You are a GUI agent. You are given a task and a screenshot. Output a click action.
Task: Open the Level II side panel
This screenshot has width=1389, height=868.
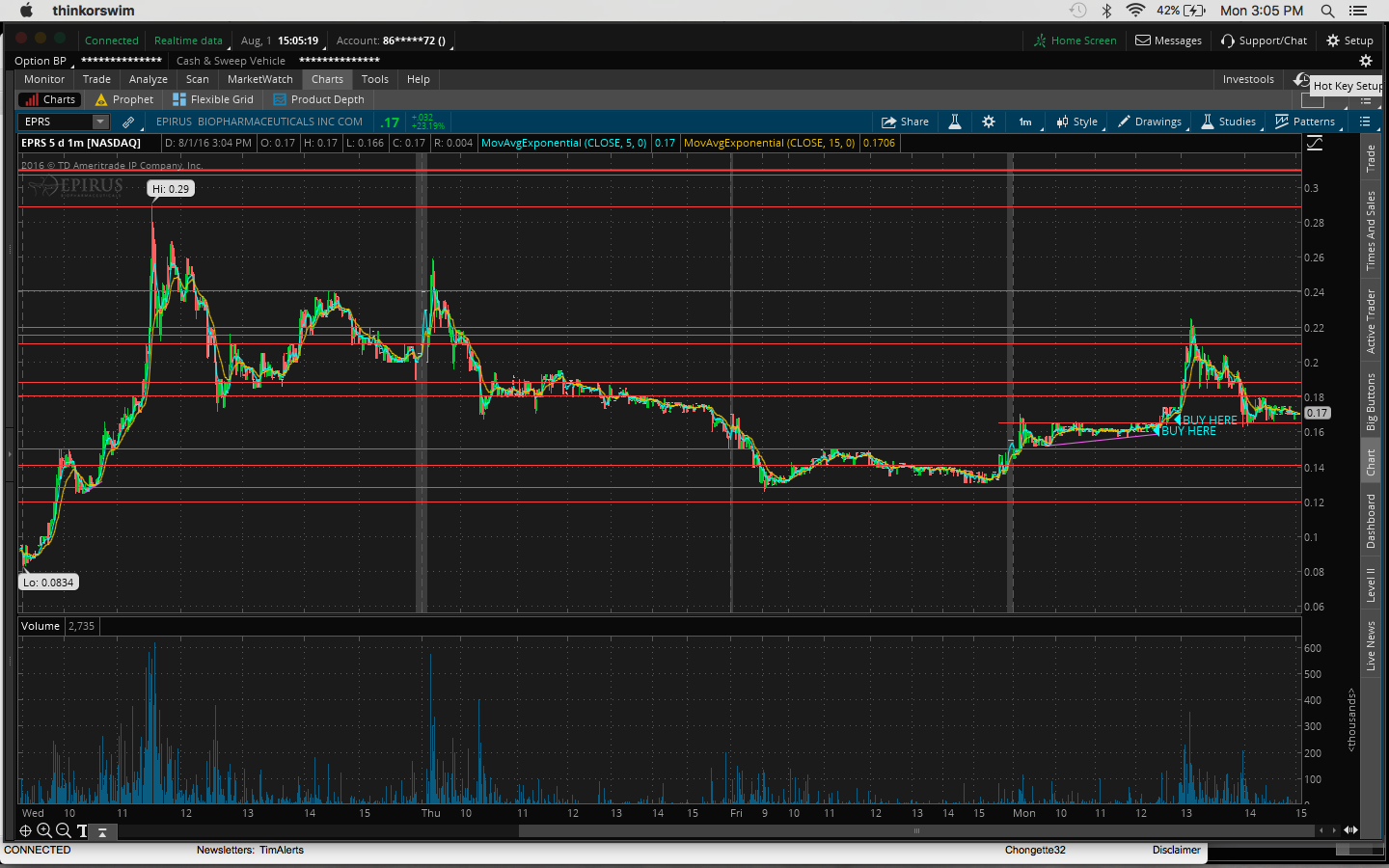1371,584
